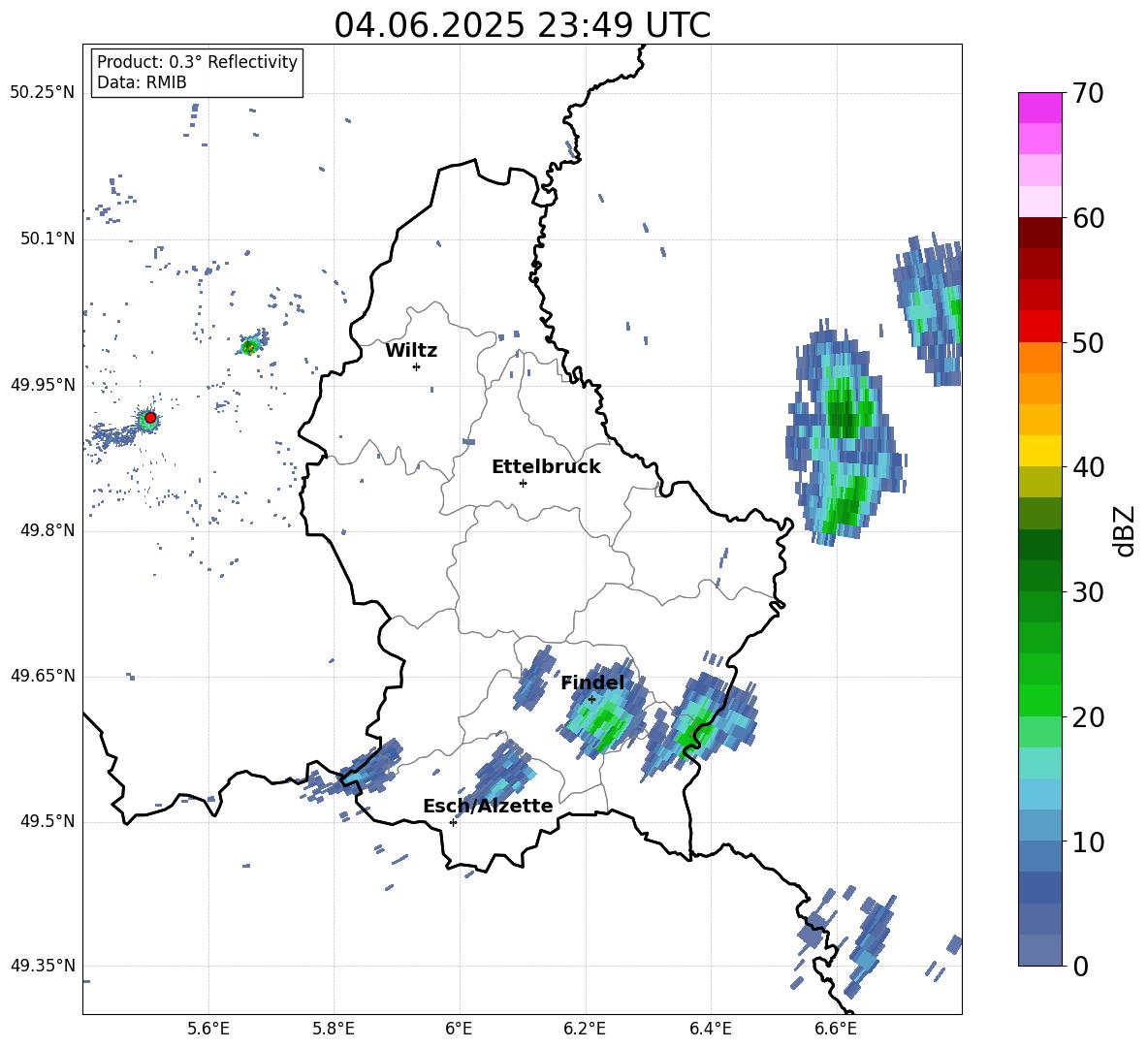Click the dBZ colorbar axis label

1126,530
